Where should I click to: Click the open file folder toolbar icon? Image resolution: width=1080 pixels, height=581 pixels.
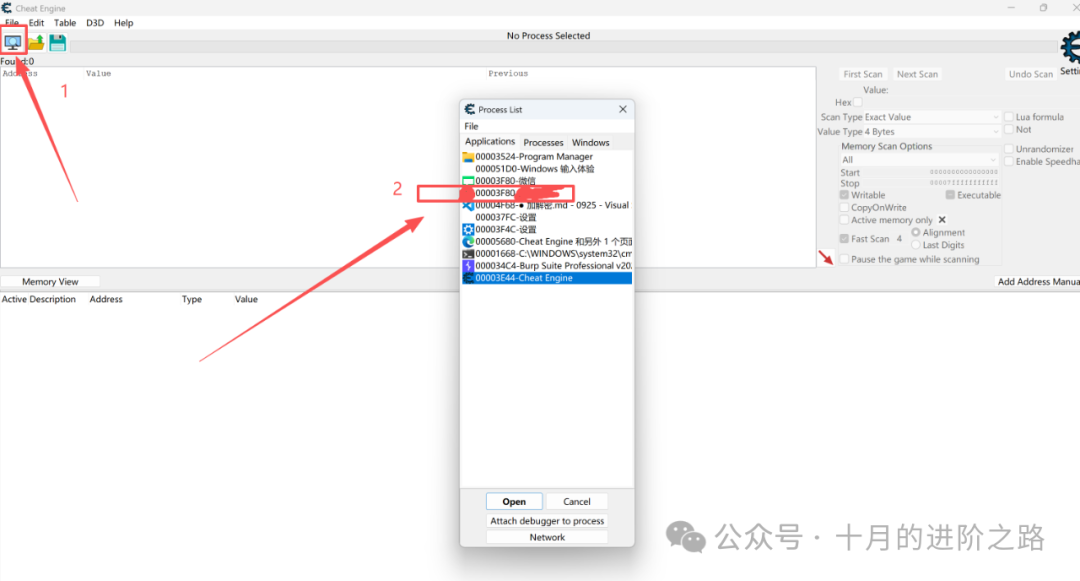pos(36,43)
